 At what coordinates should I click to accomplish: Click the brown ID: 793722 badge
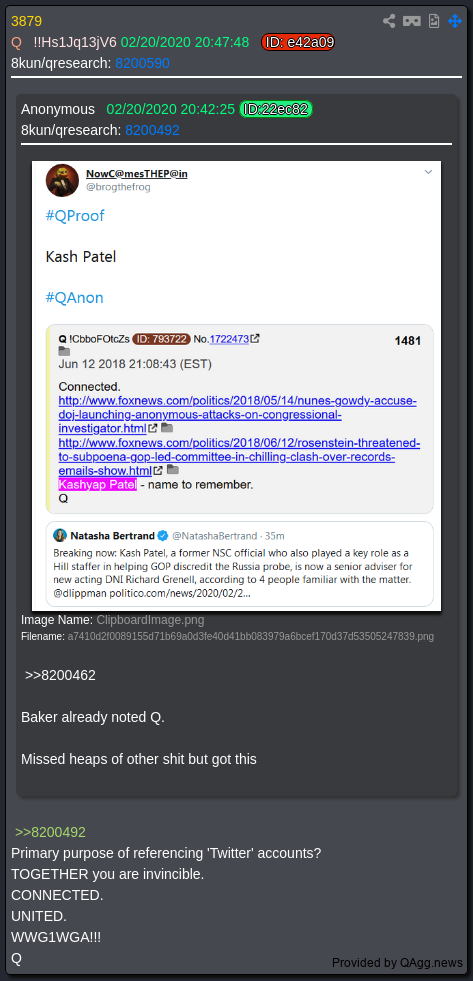pos(161,339)
